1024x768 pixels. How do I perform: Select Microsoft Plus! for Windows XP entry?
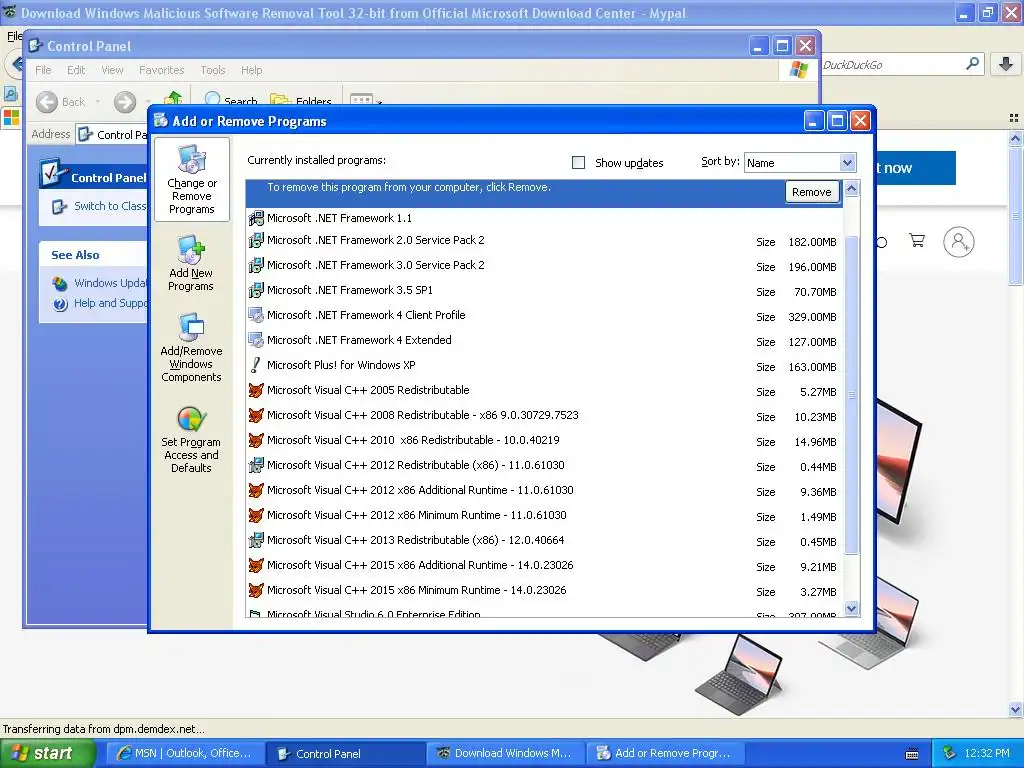(x=545, y=365)
